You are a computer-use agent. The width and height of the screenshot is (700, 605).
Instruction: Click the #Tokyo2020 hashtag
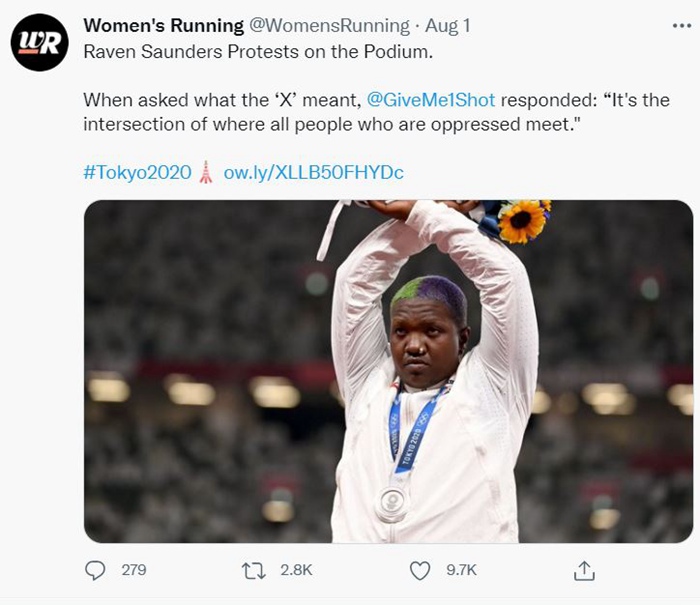click(137, 172)
